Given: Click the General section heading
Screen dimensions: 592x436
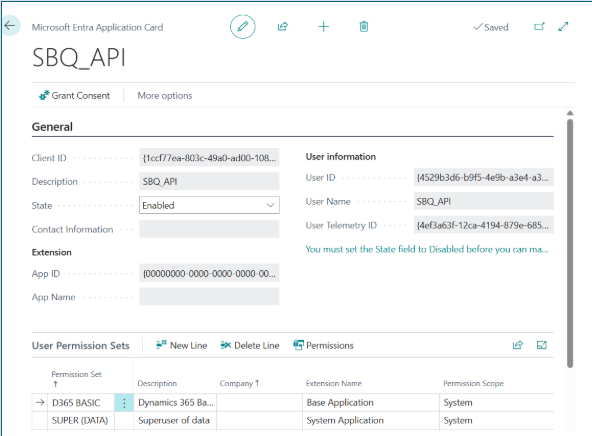Looking at the screenshot, I should point(52,127).
